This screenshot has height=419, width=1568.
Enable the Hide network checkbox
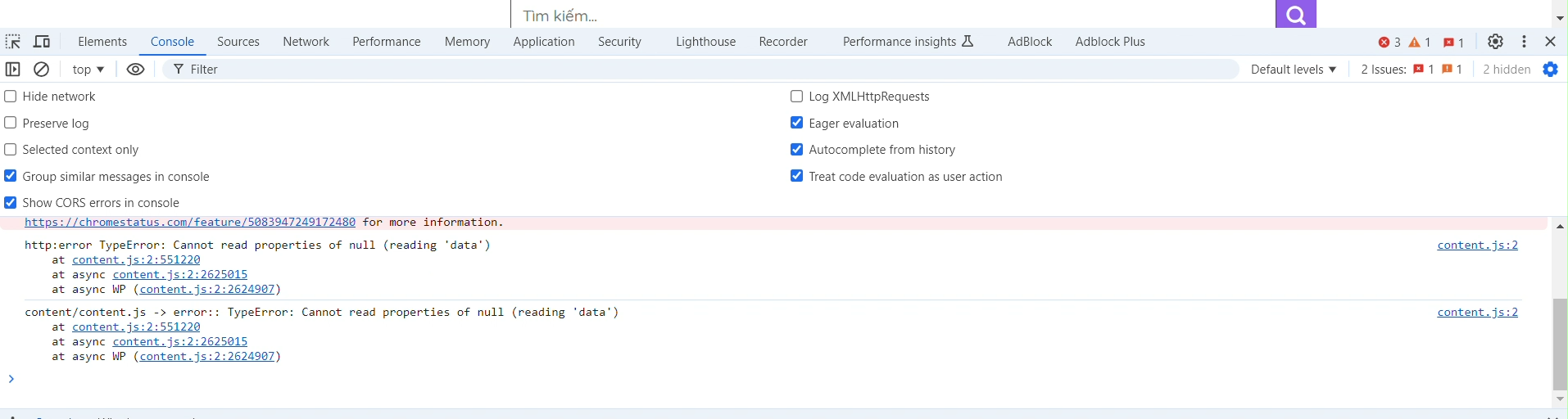(x=11, y=97)
